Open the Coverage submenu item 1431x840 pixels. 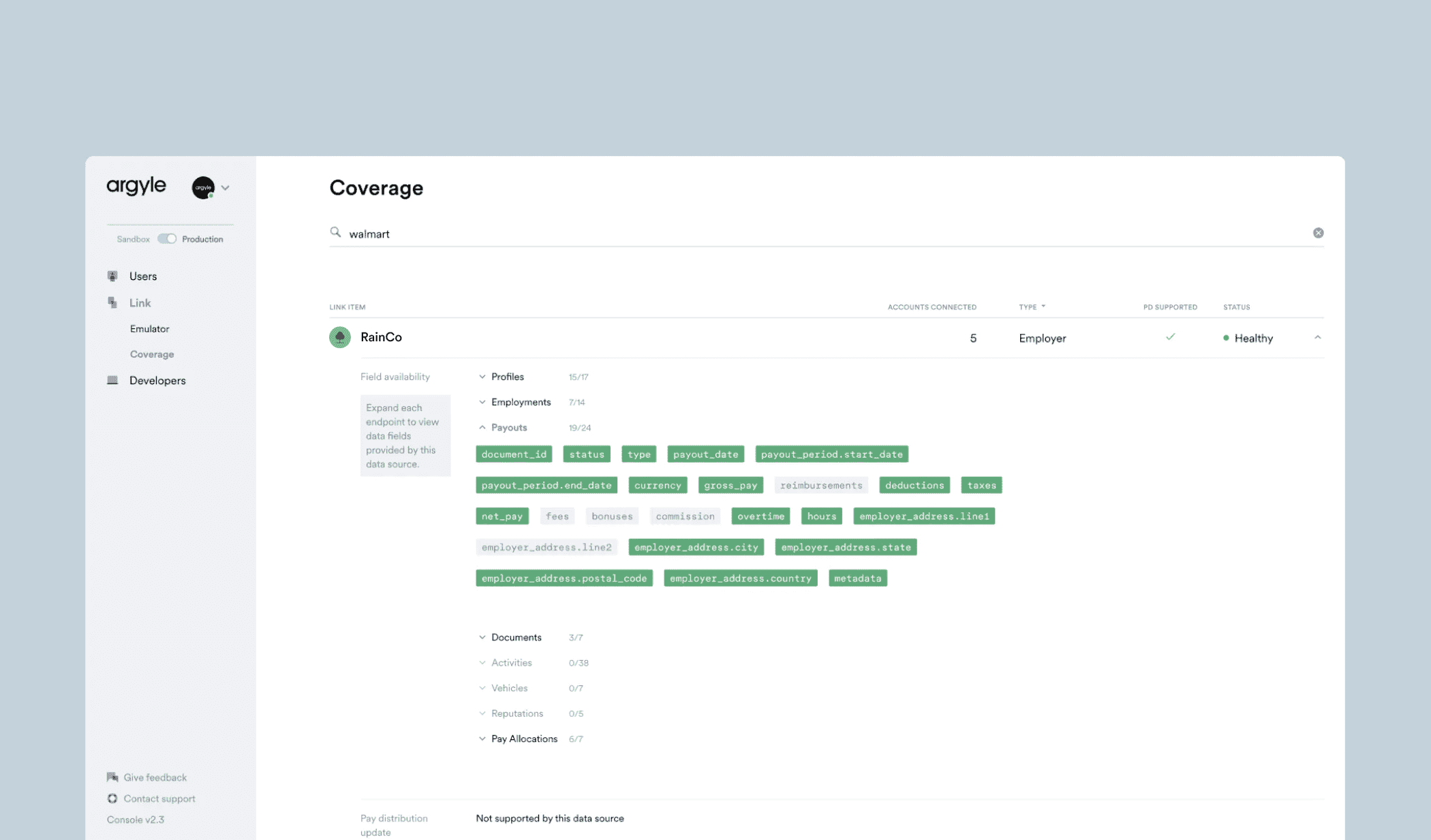[152, 354]
